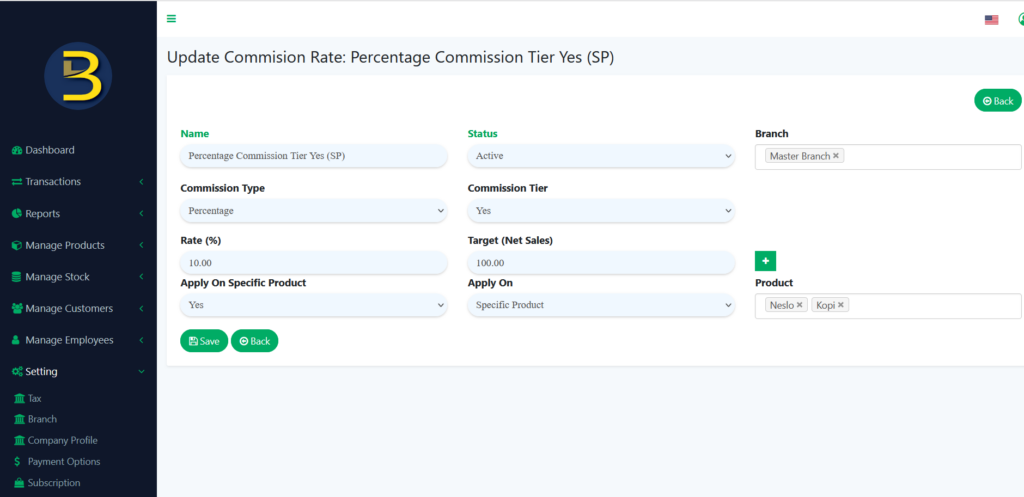Remove Neslo product tag
Image resolution: width=1024 pixels, height=497 pixels.
(x=800, y=305)
